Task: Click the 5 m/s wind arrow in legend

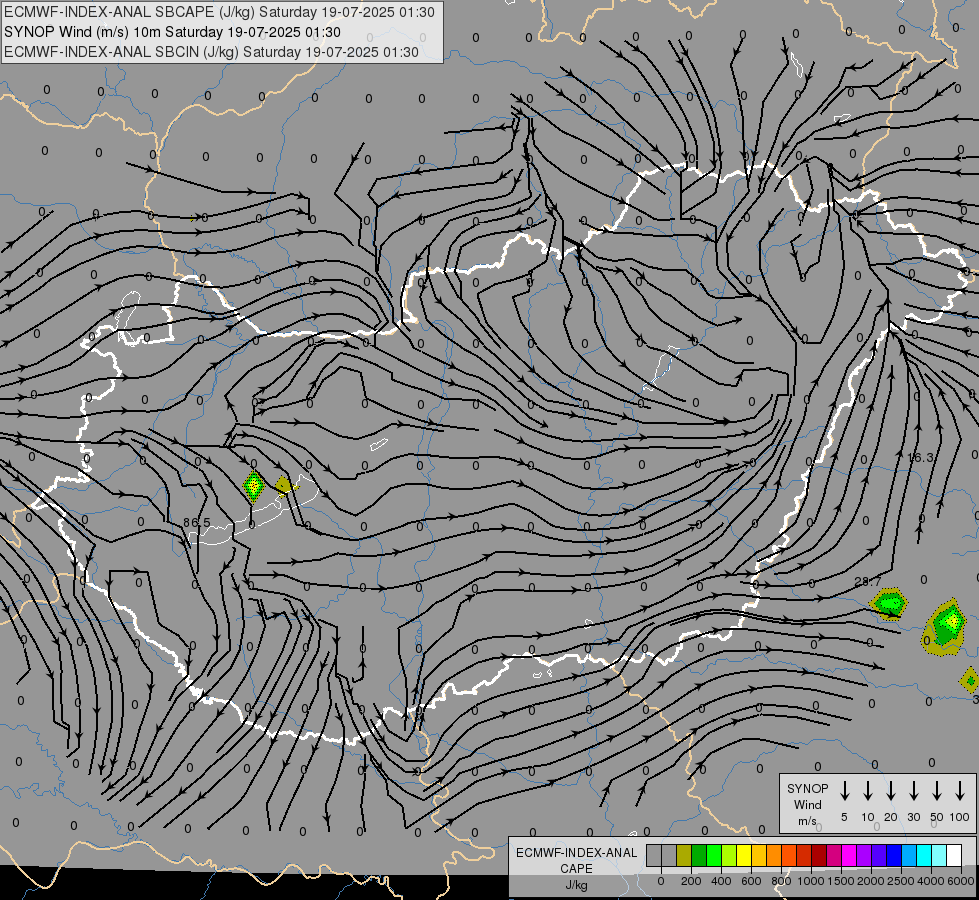Action: point(844,791)
